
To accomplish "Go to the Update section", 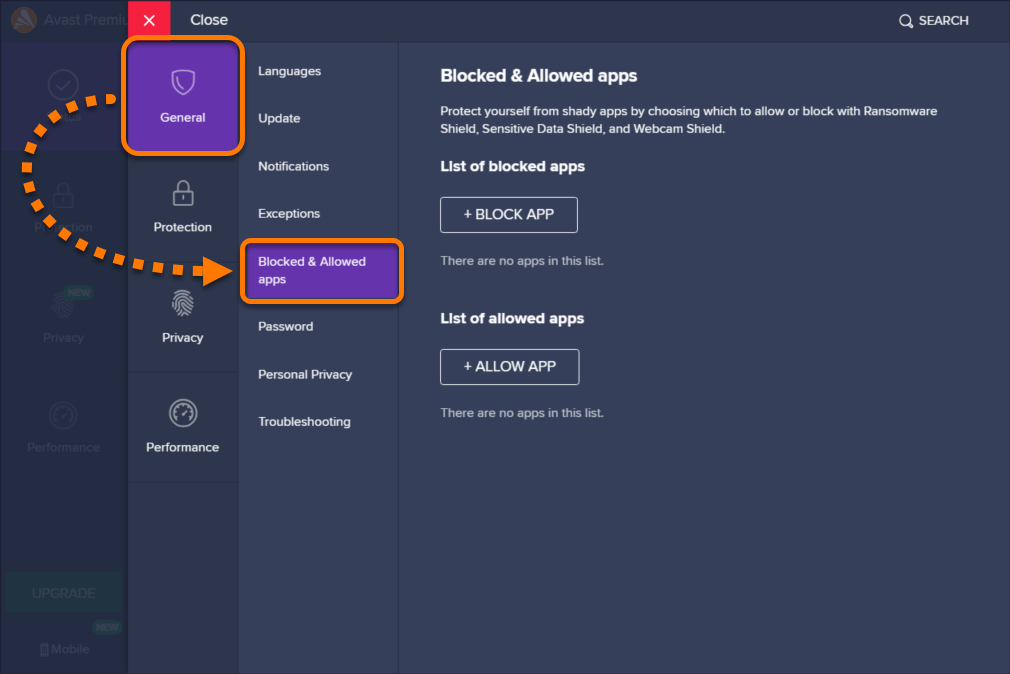I will 279,118.
